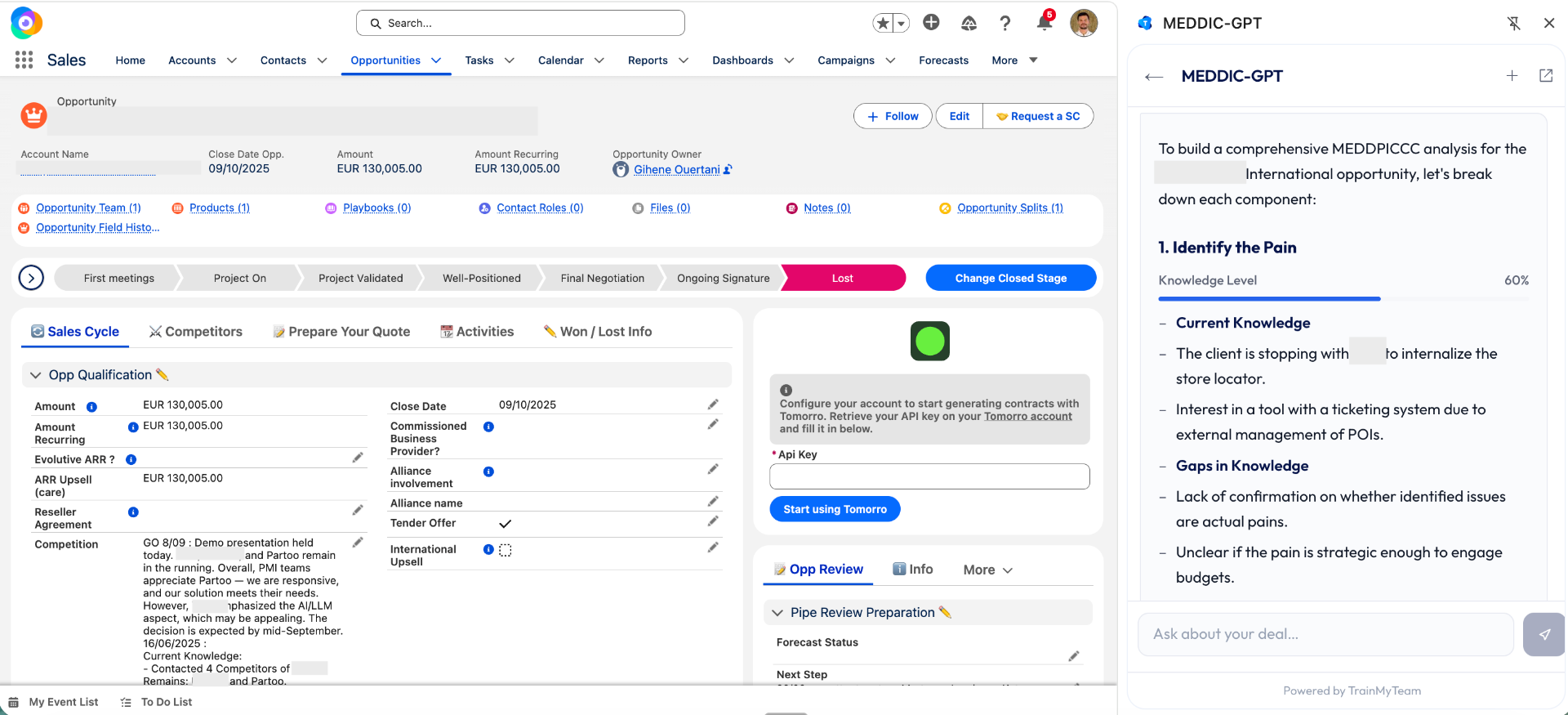This screenshot has height=715, width=1568.
Task: Switch to Prepare Your Quote tab
Action: coord(341,332)
